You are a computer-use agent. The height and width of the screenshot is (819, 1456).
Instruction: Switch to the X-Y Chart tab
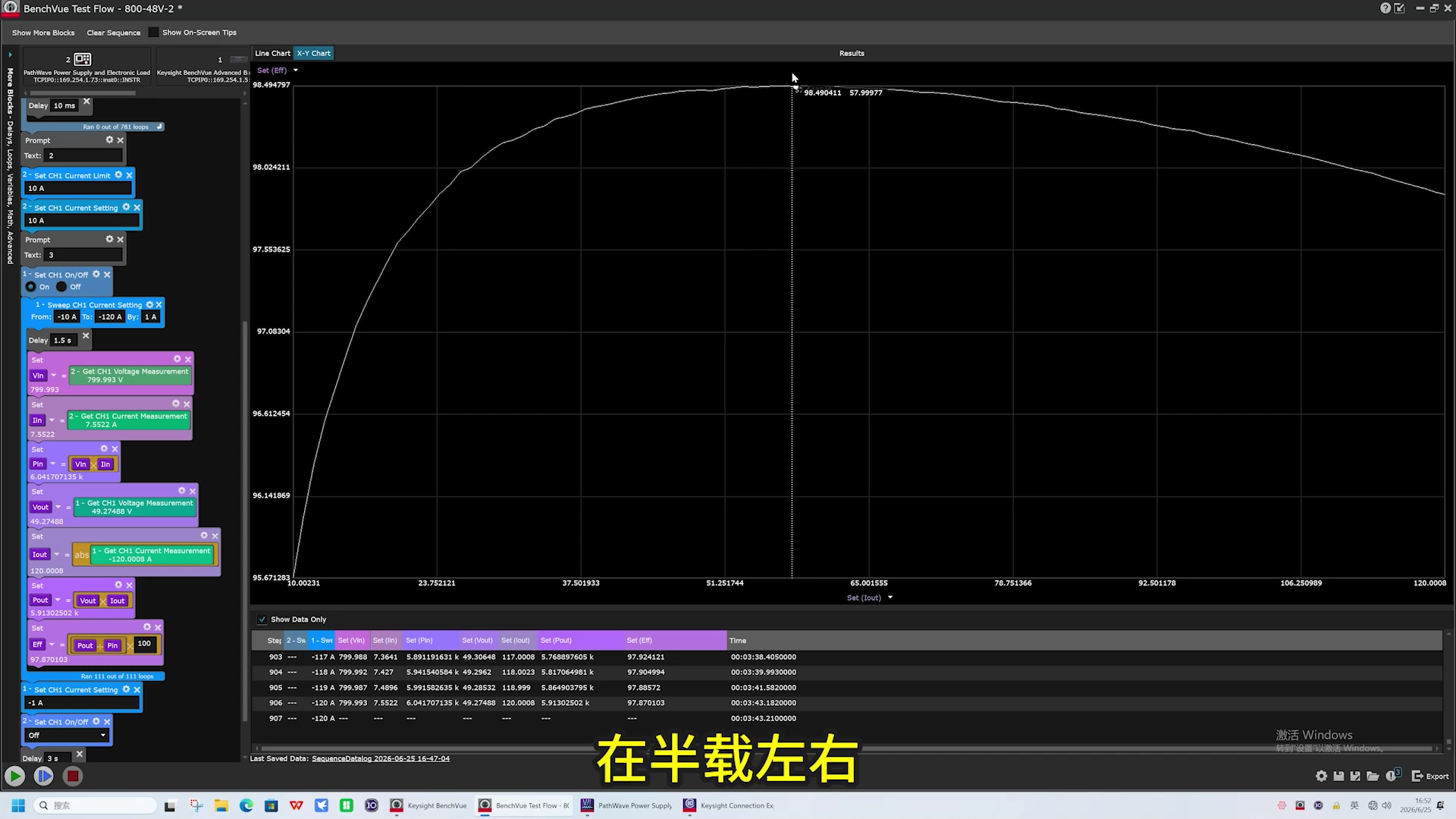point(313,53)
